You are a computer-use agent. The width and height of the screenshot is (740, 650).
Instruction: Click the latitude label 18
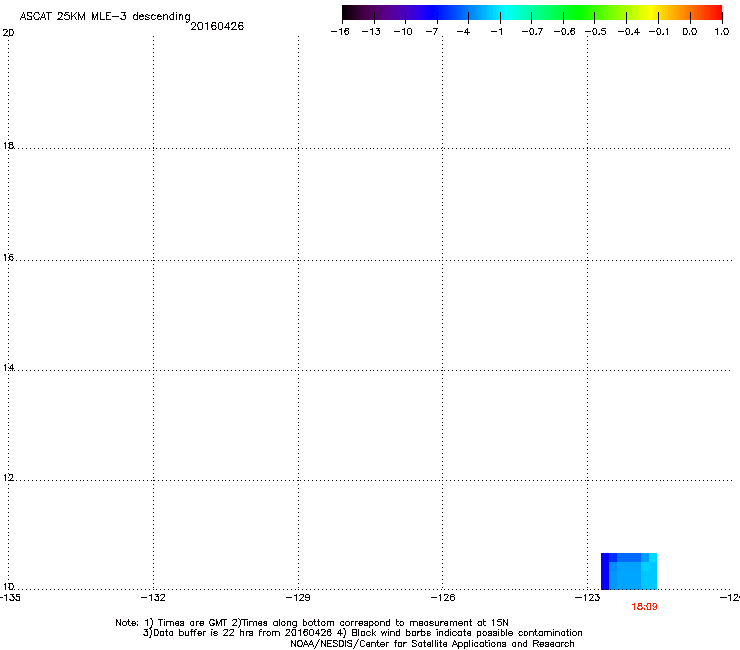tap(8, 145)
